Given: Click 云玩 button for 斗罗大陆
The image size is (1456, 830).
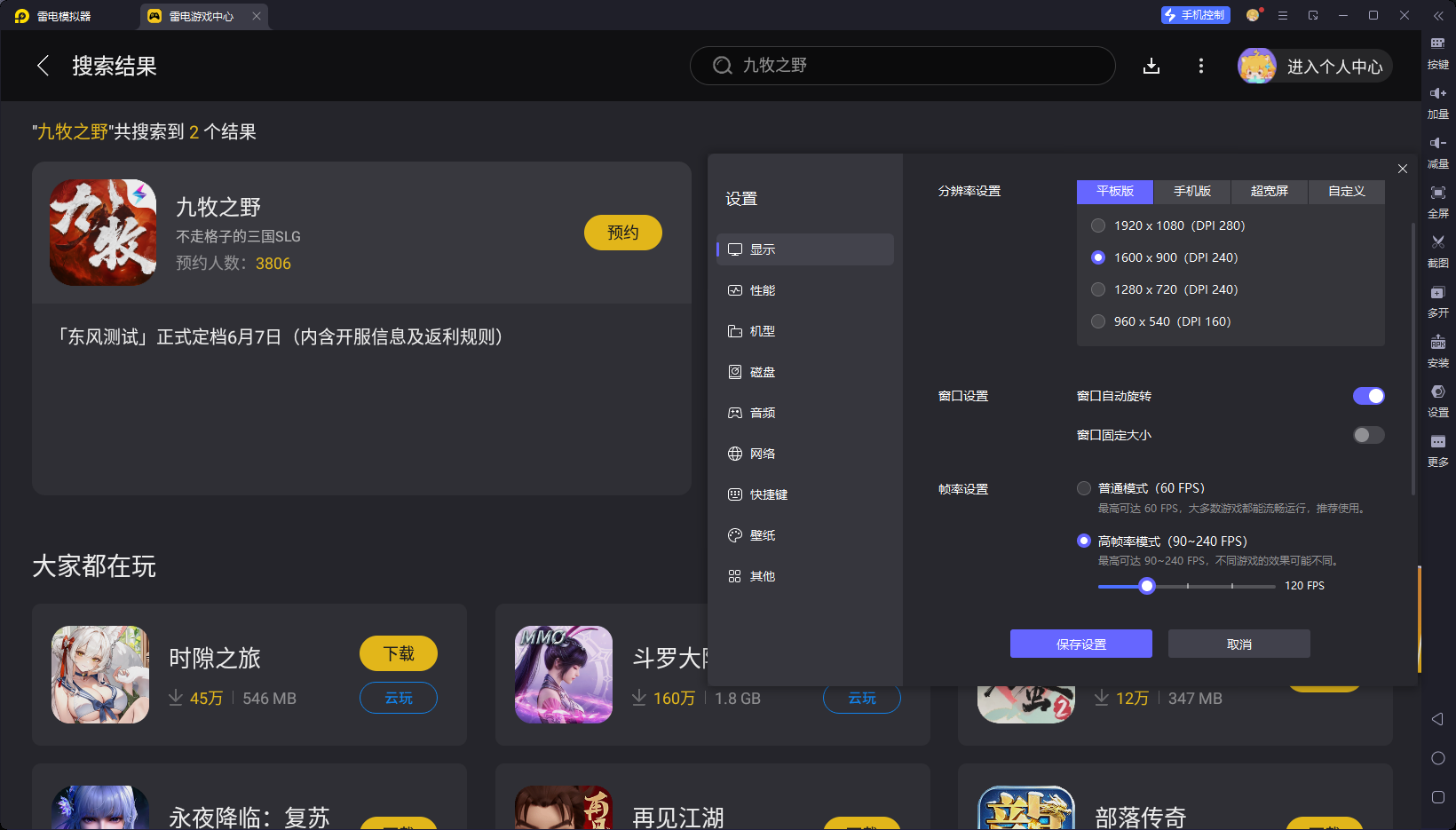Looking at the screenshot, I should click(862, 700).
